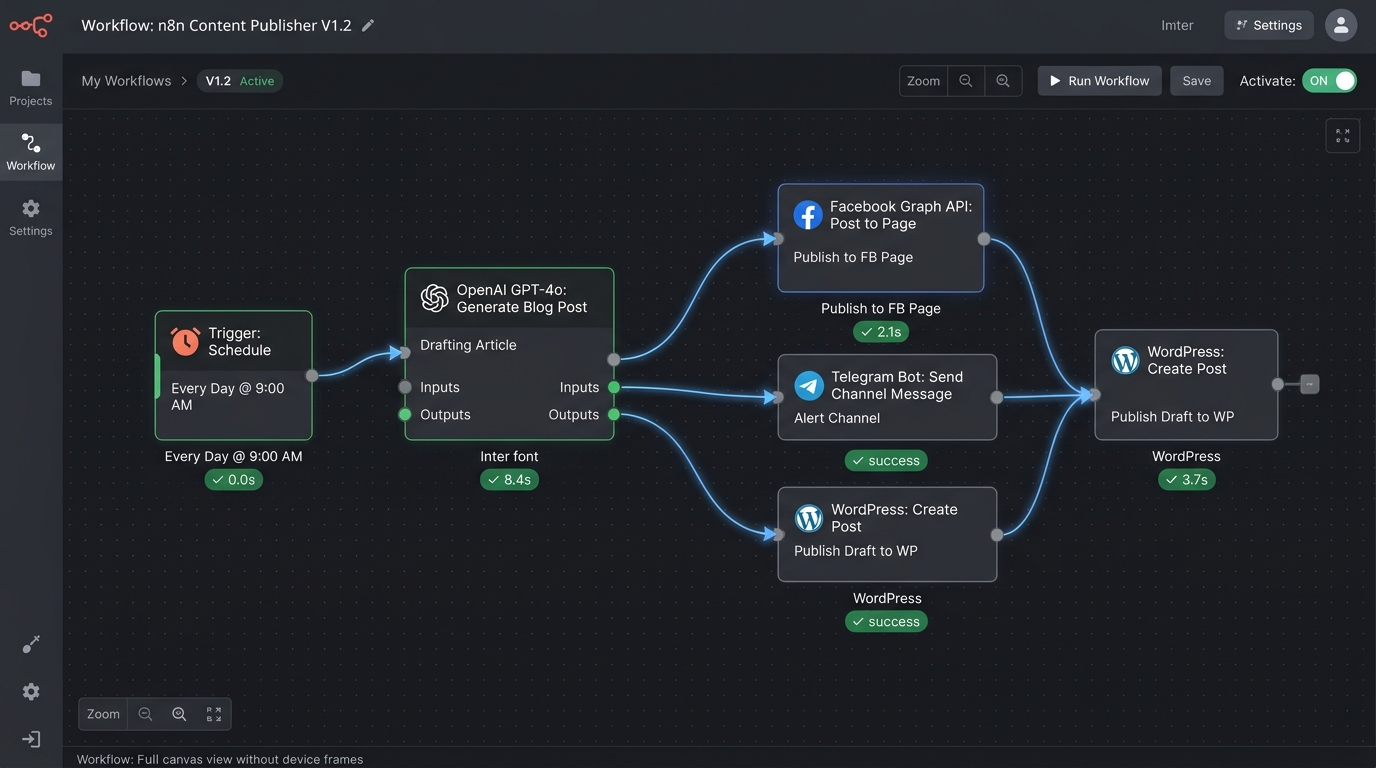Click zoom in in bottom zoom bar

(179, 714)
